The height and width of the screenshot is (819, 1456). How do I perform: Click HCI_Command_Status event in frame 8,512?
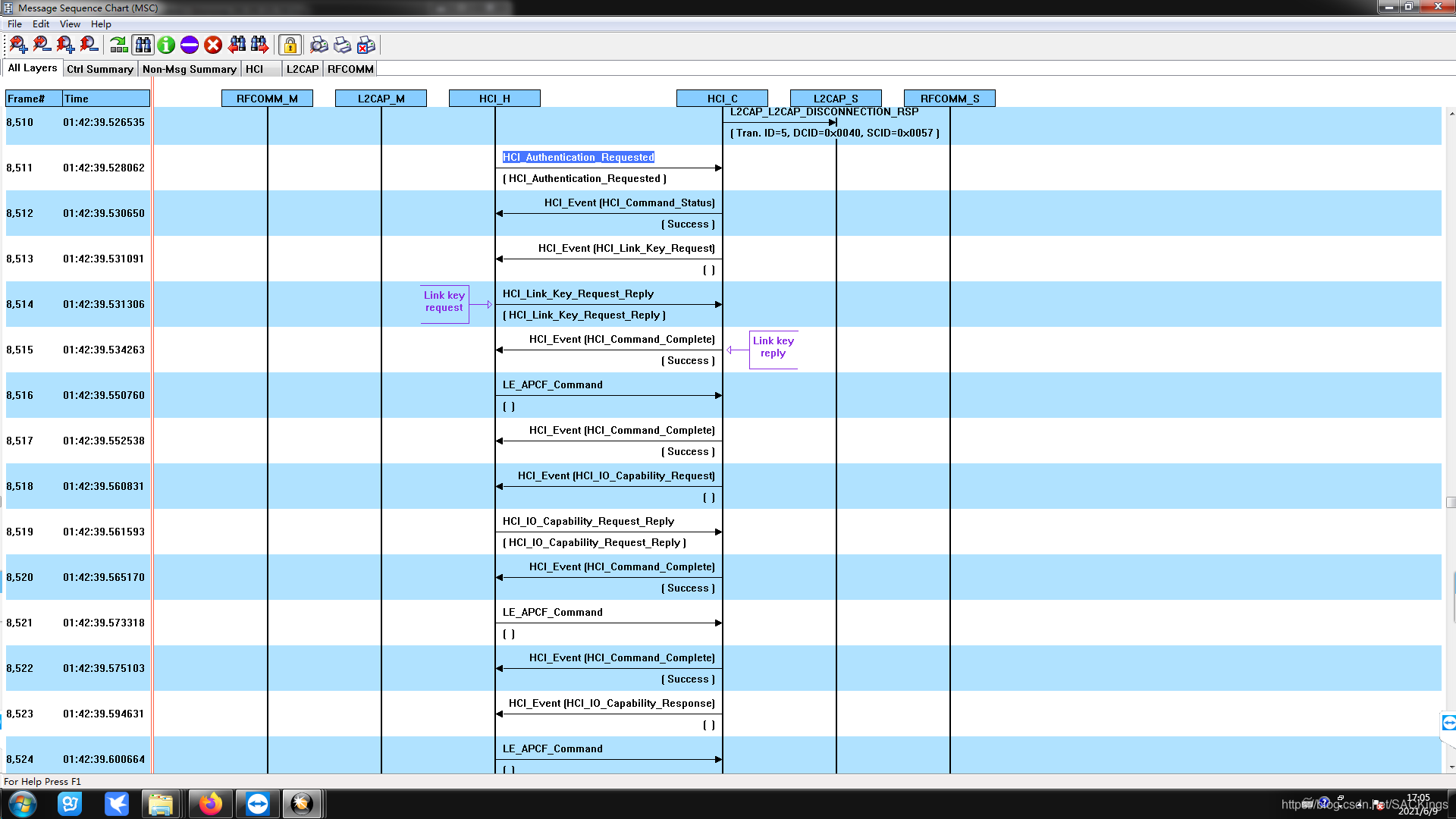[x=629, y=202]
